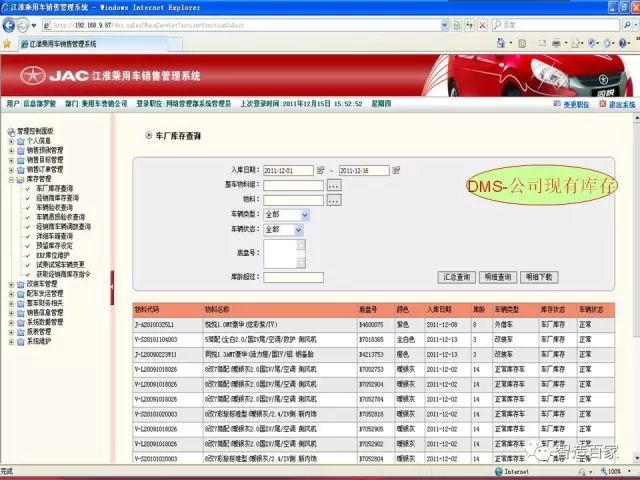Screen dimensions: 640x480
Task: Expand the 销售目标管理 tree node
Action: [11, 160]
